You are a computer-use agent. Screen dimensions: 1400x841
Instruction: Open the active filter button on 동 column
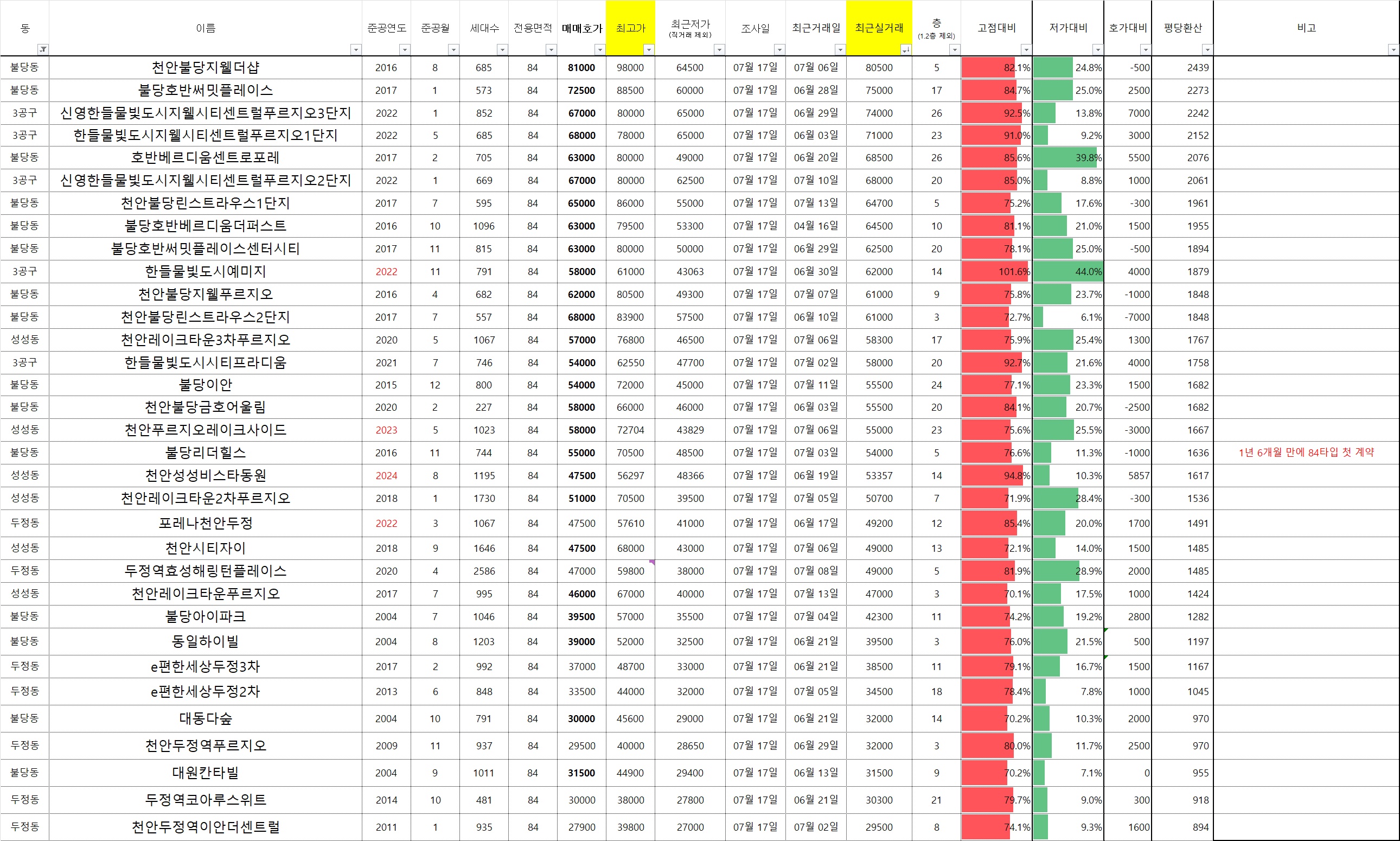pos(43,50)
